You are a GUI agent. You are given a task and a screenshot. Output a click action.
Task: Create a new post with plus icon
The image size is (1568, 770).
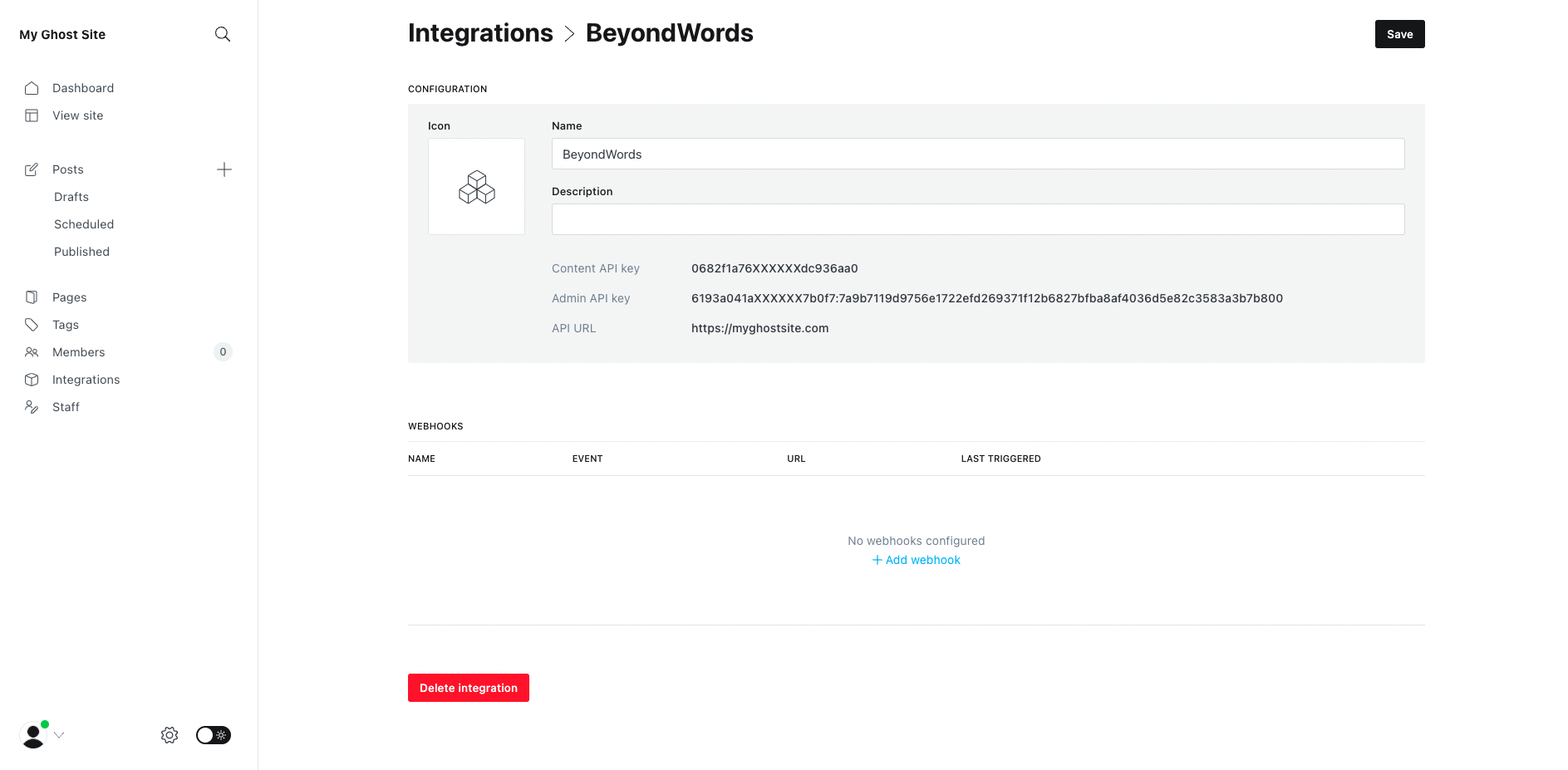point(224,169)
